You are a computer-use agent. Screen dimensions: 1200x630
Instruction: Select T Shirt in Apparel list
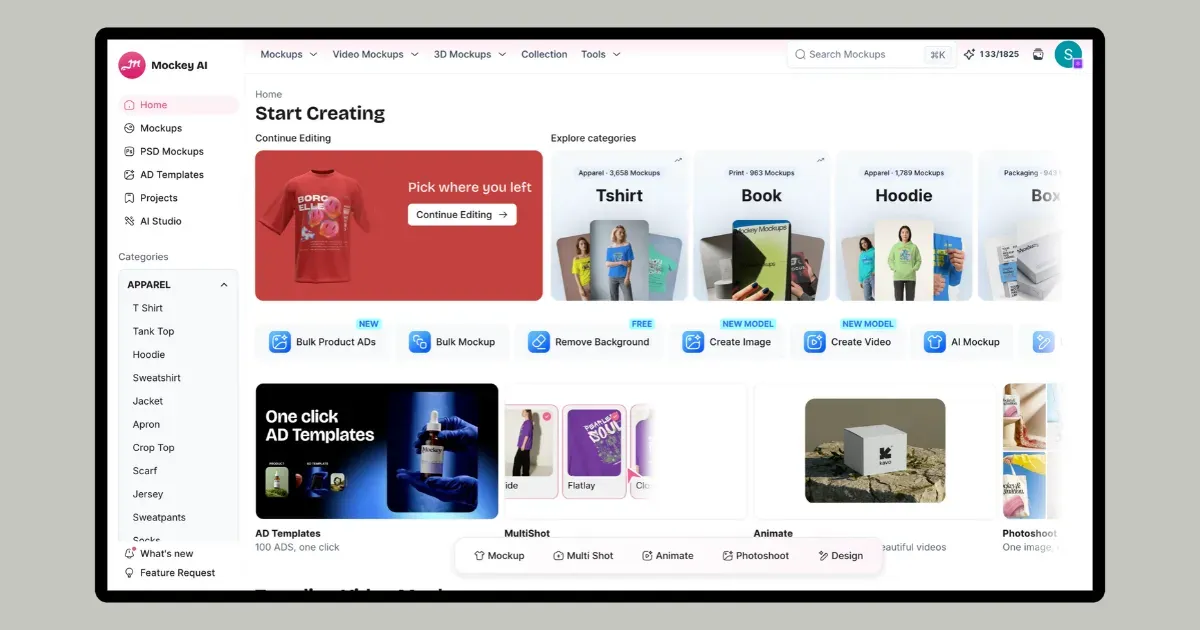(x=148, y=308)
